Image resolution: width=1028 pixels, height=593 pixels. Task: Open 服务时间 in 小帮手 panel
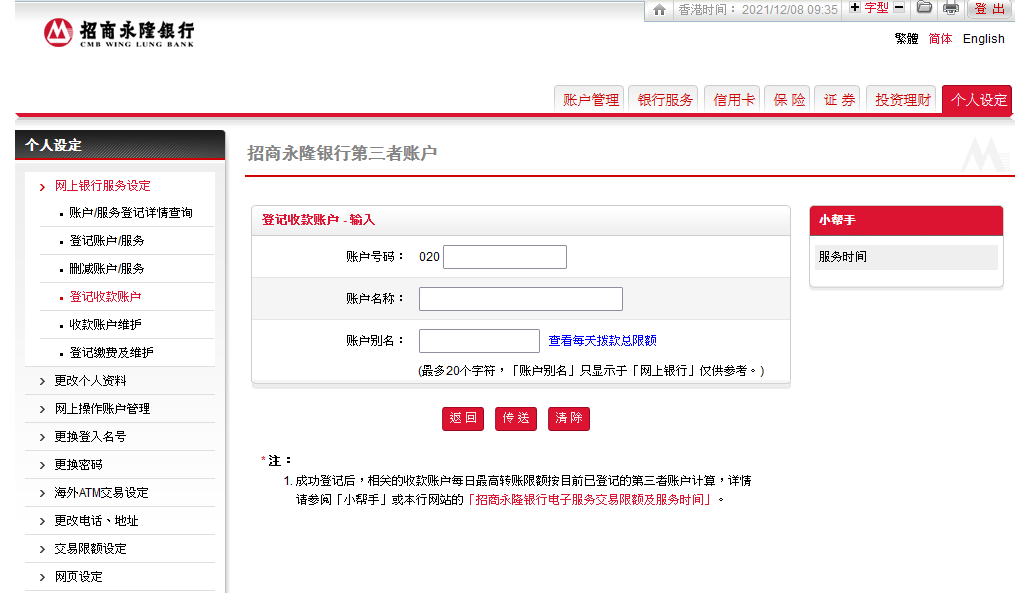pos(906,257)
